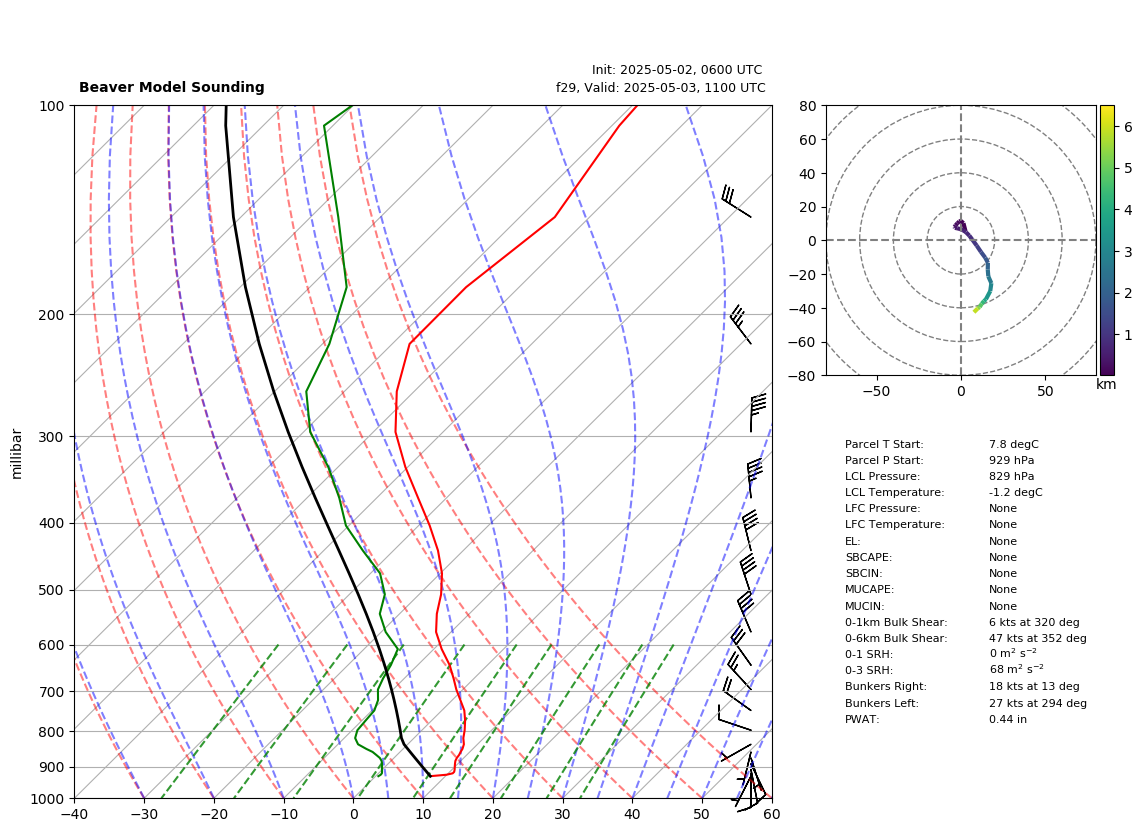Click the hodograph colorbar
Viewport: 1142px width, 832px height.
1106,240
